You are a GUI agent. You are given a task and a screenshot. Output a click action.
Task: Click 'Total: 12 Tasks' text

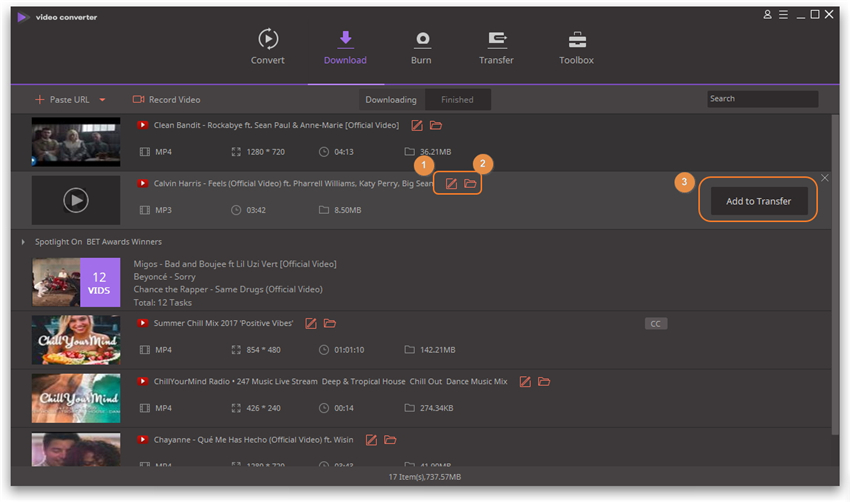[163, 303]
